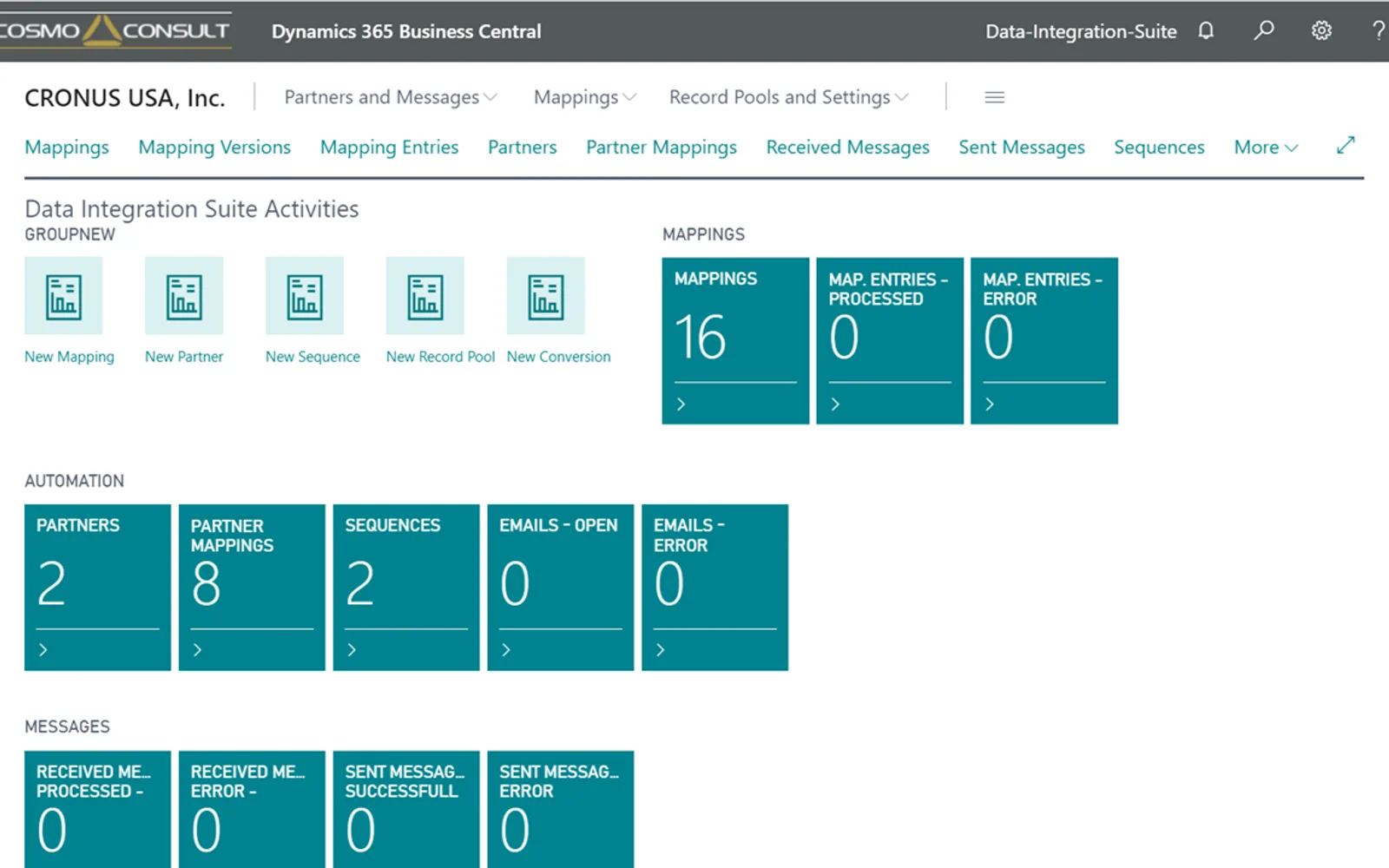Click the arrow in Map. Entries - Processed tile
Viewport: 1389px width, 868px height.
[836, 404]
